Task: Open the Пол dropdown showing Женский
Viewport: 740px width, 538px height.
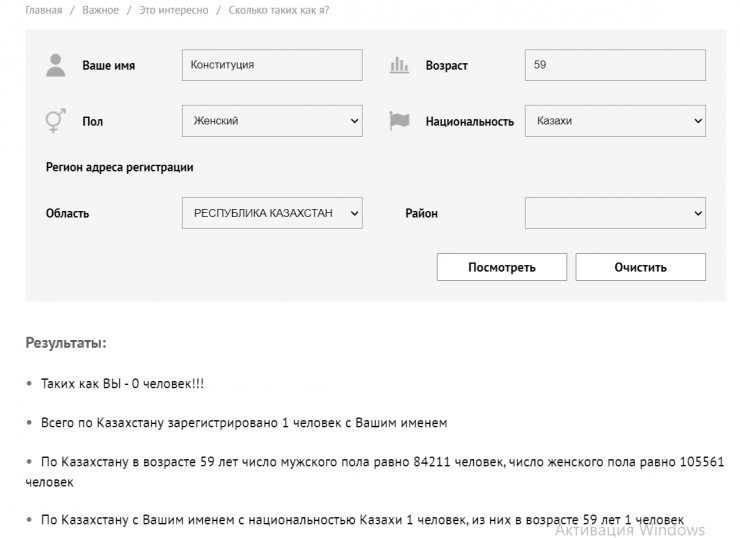Action: tap(272, 121)
